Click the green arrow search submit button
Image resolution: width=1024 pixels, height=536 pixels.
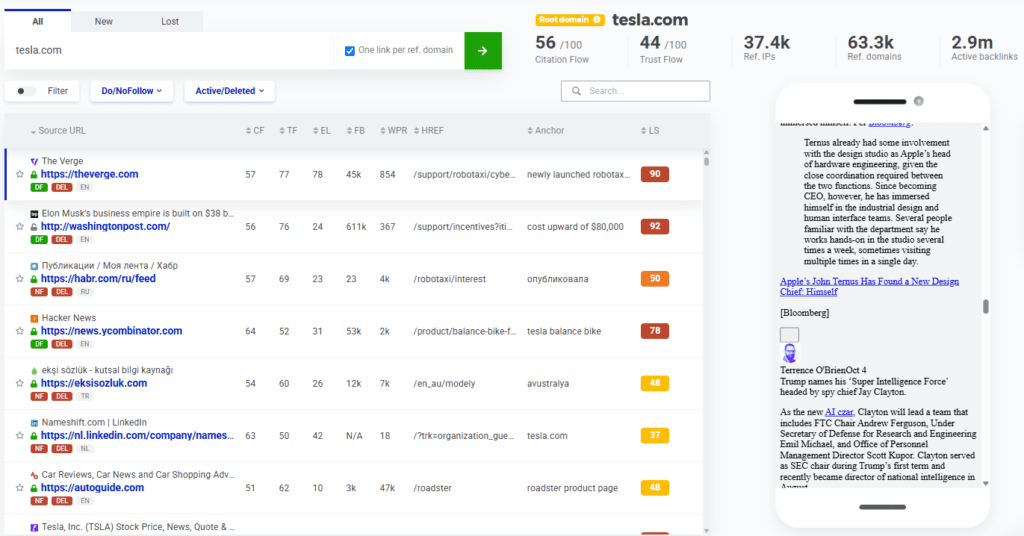click(483, 50)
